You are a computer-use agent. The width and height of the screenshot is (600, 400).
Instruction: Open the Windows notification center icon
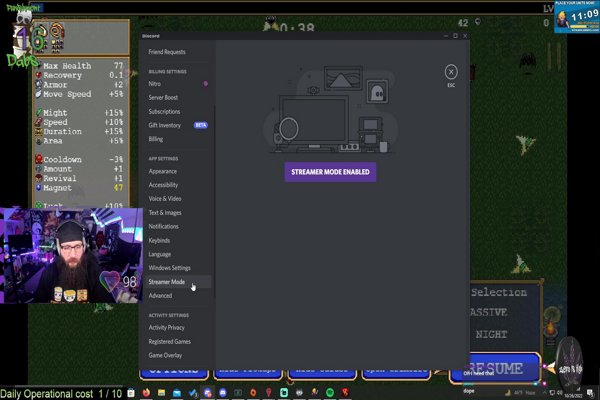tap(590, 393)
